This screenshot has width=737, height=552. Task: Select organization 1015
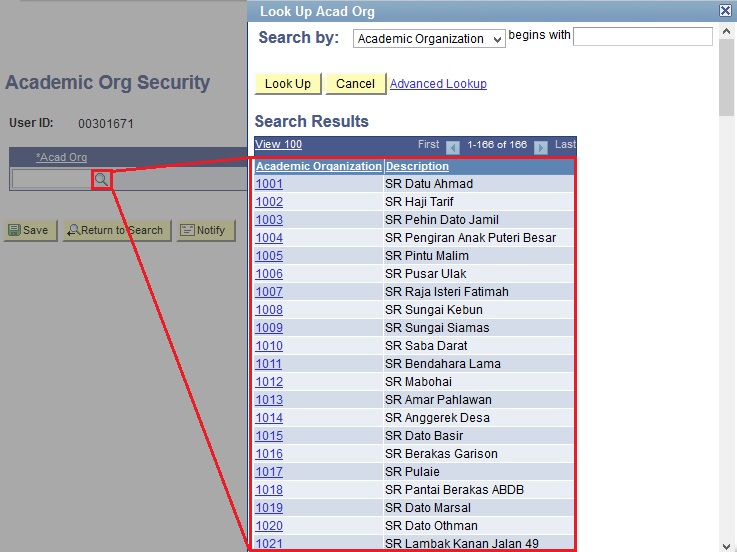click(x=269, y=436)
